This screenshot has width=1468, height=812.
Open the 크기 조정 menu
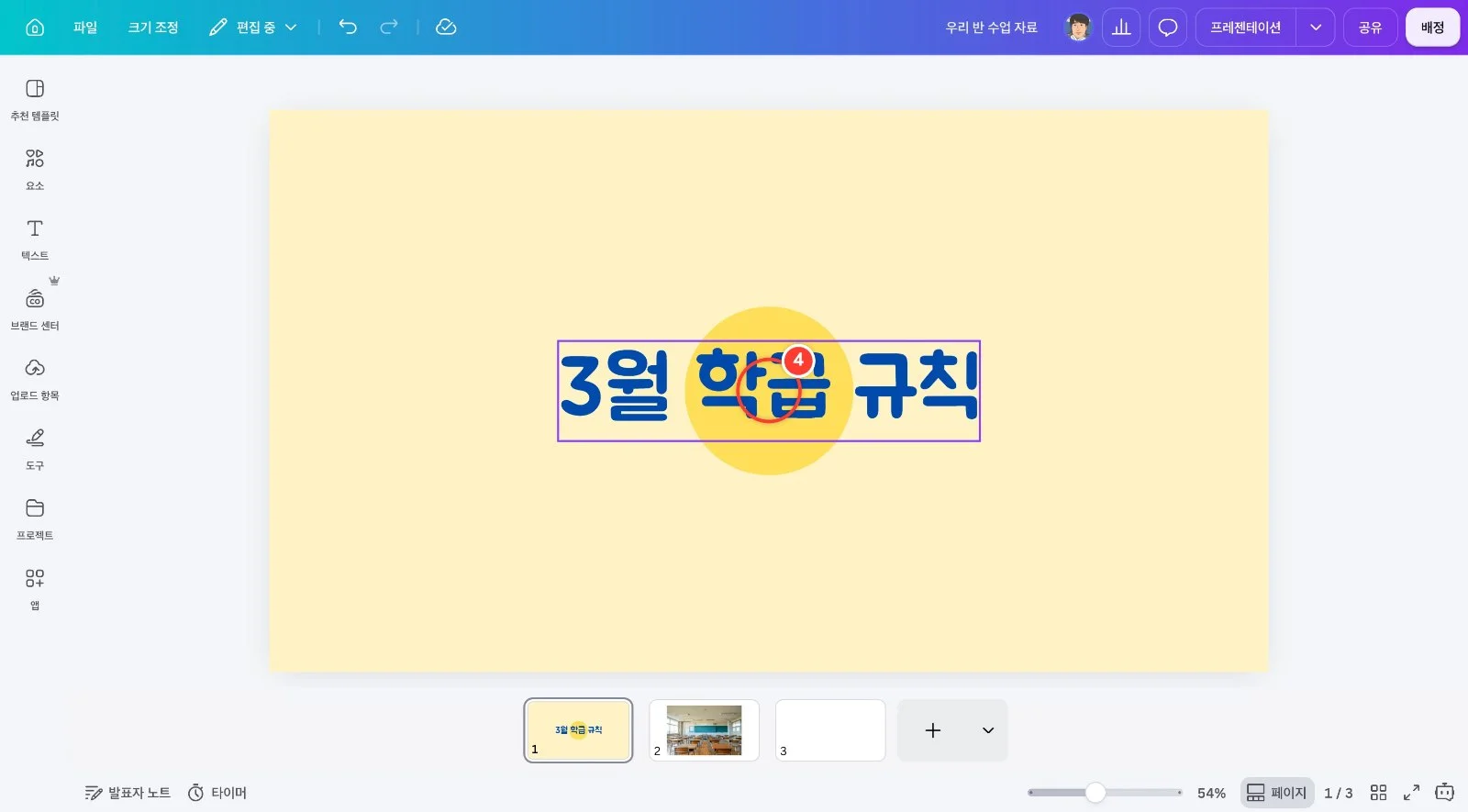[x=153, y=28]
